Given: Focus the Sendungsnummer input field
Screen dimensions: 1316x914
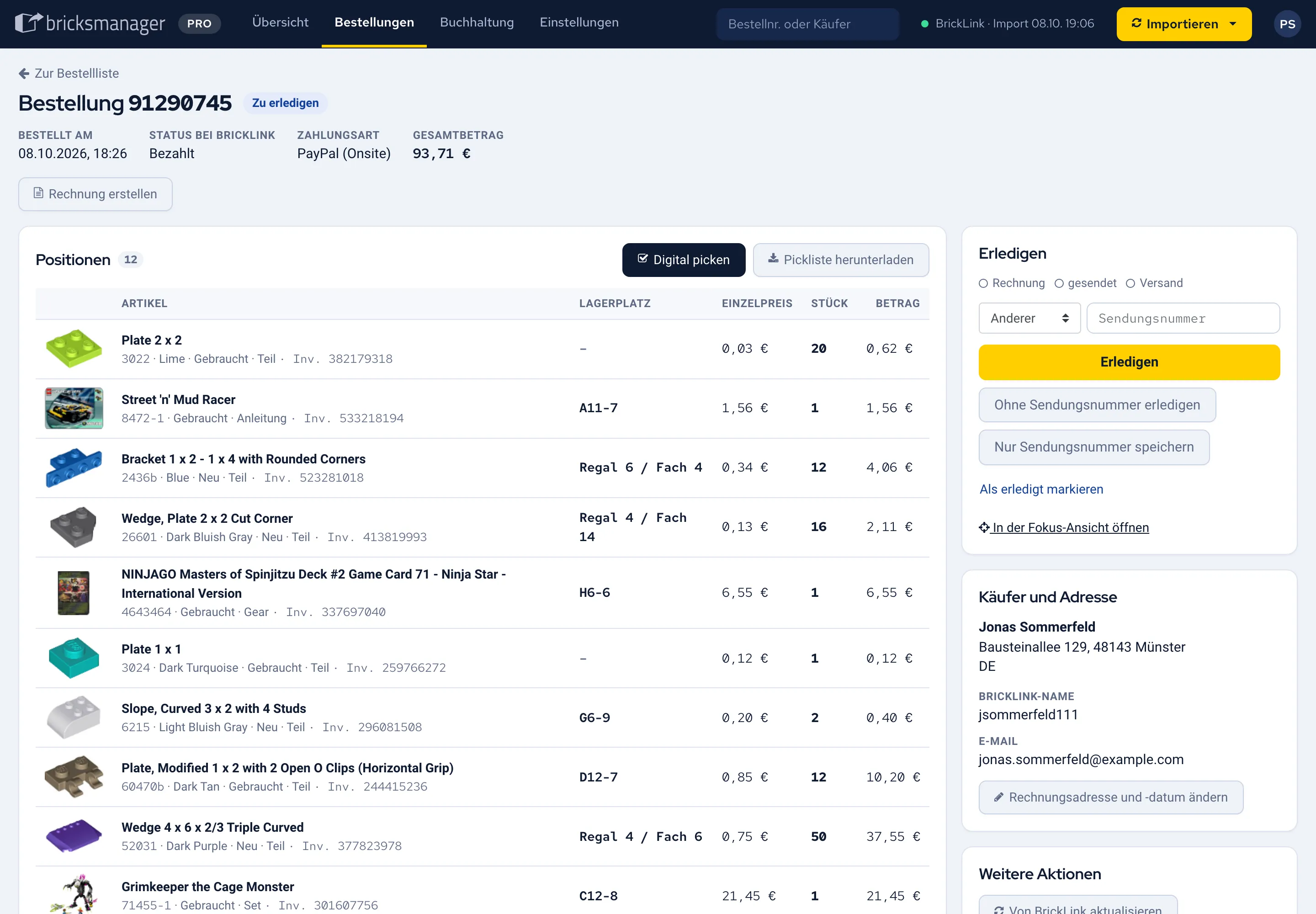Looking at the screenshot, I should coord(1183,319).
